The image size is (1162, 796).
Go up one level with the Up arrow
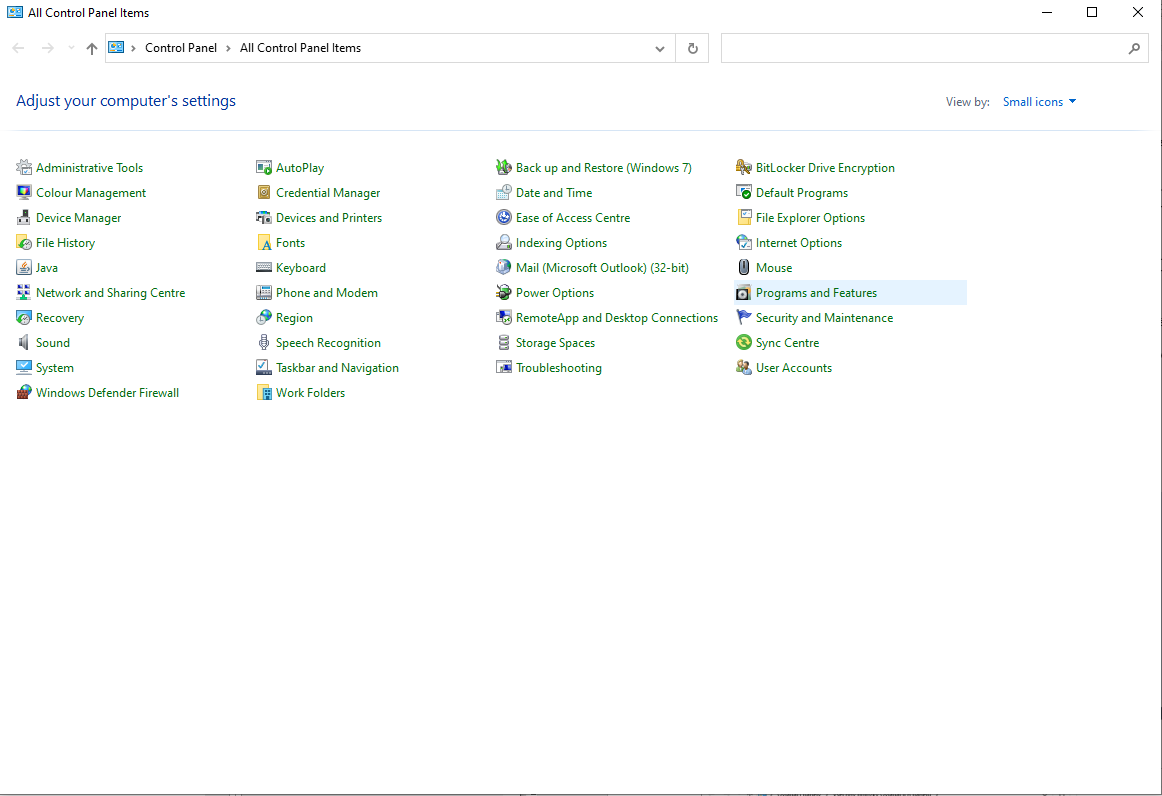92,48
